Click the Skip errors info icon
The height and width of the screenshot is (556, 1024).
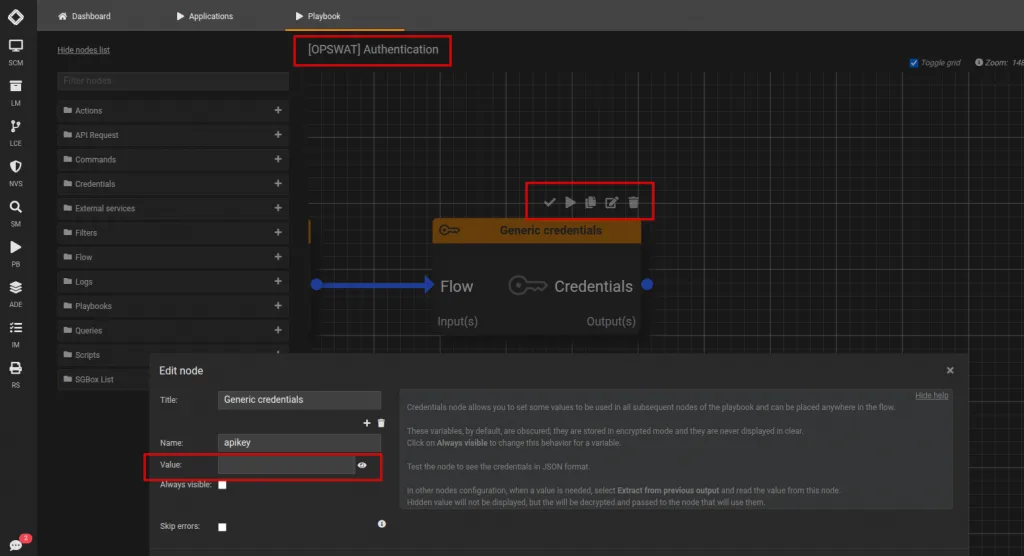pos(381,524)
